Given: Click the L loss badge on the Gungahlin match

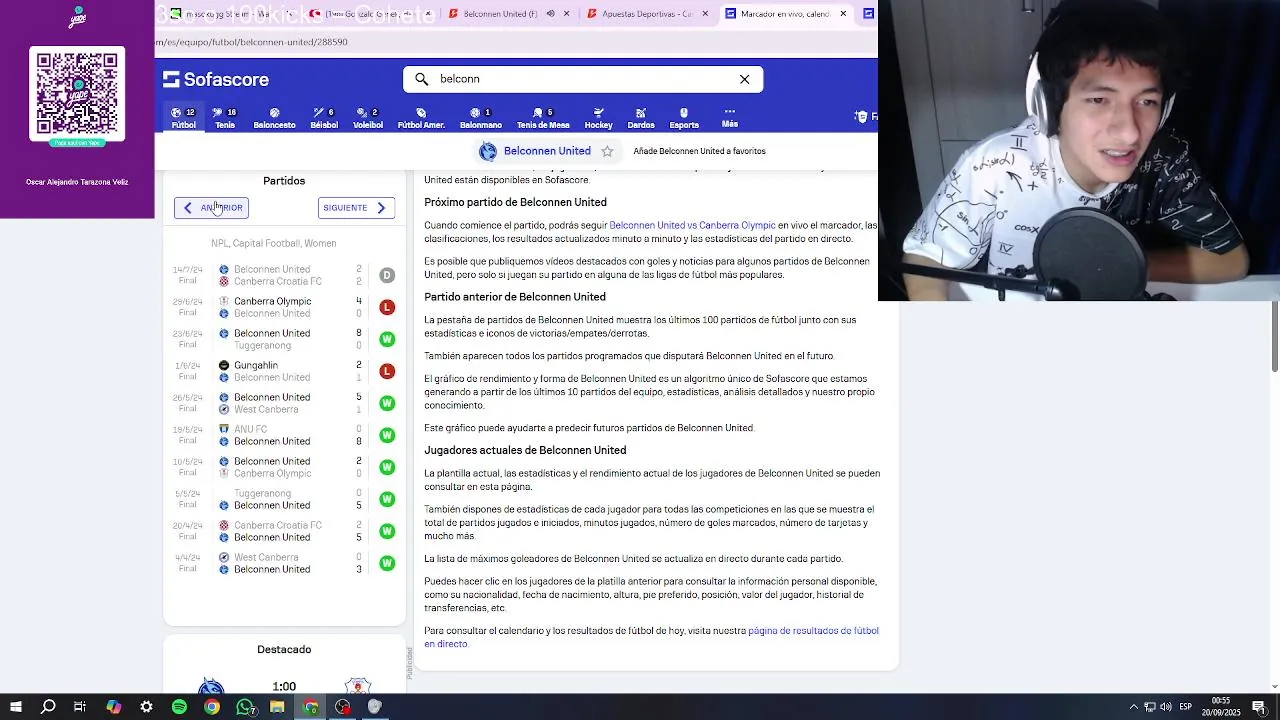Looking at the screenshot, I should tap(387, 371).
